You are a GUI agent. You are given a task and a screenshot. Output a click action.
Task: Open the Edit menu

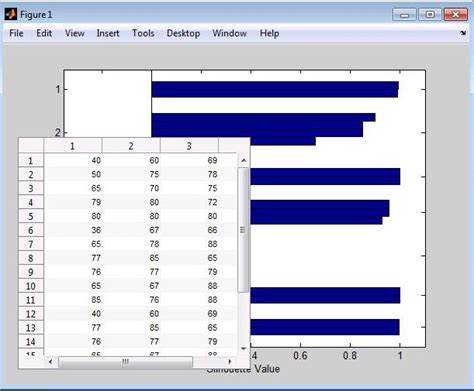[x=44, y=33]
